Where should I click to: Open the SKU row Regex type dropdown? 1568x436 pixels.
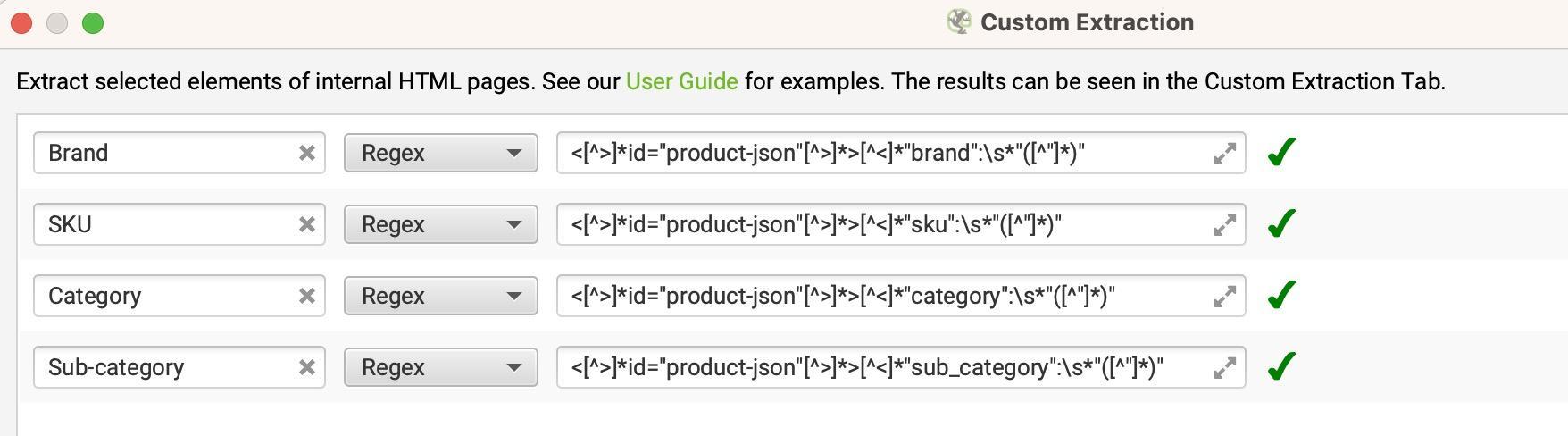[x=440, y=224]
